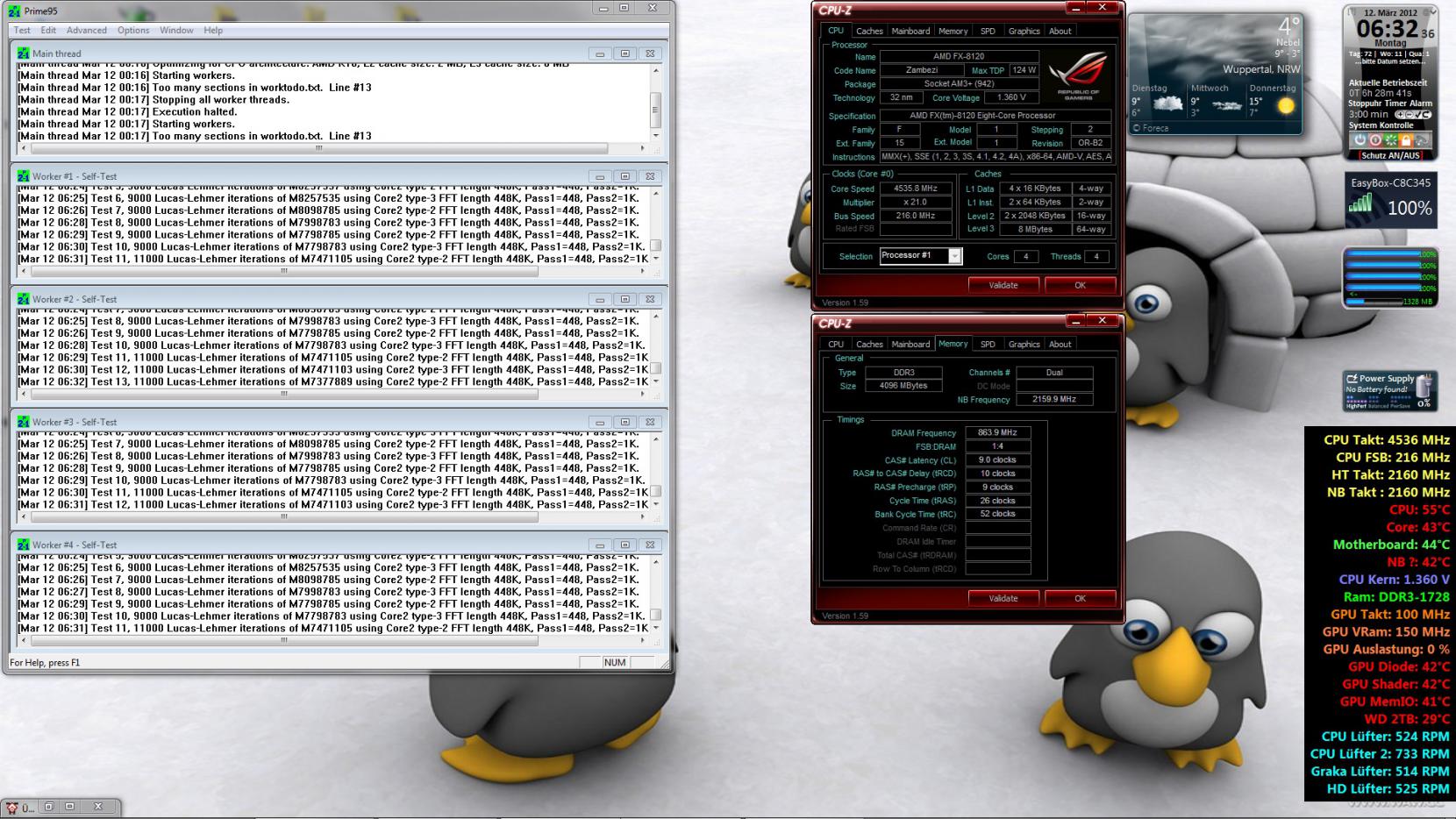Switch to Caches tab in upper CPU-Z window
The width and height of the screenshot is (1456, 819).
click(x=869, y=31)
